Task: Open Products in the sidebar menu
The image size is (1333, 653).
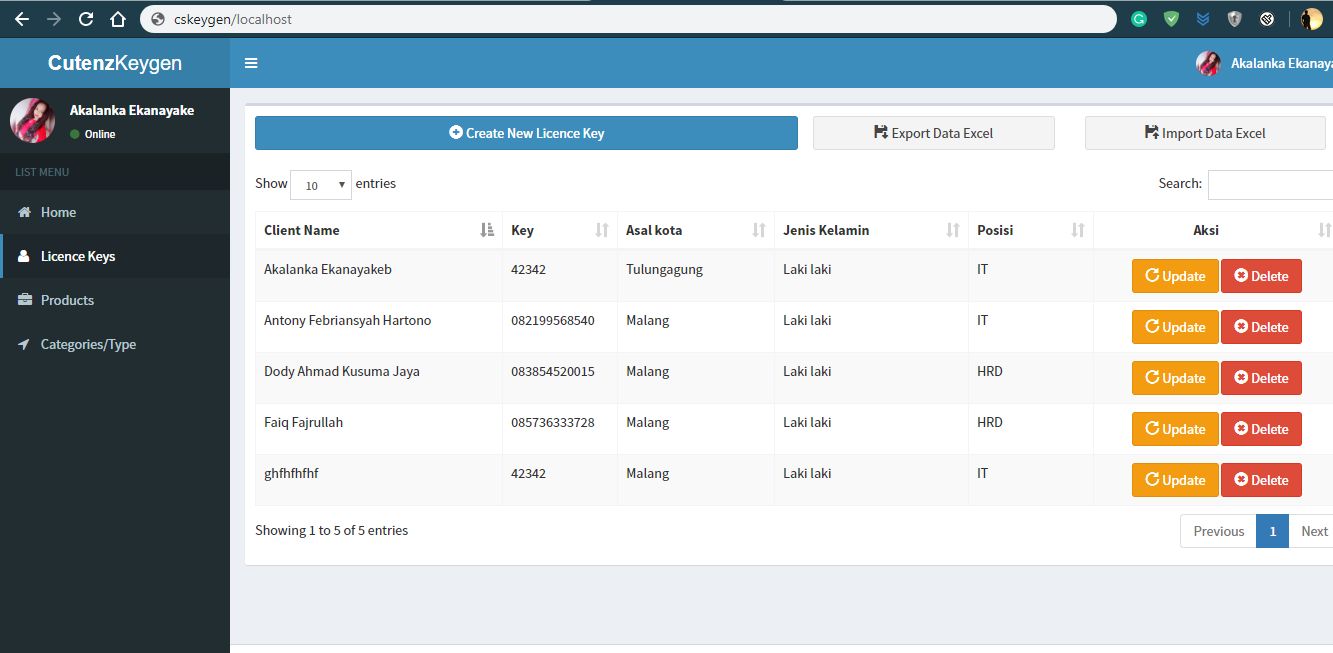Action: tap(67, 300)
